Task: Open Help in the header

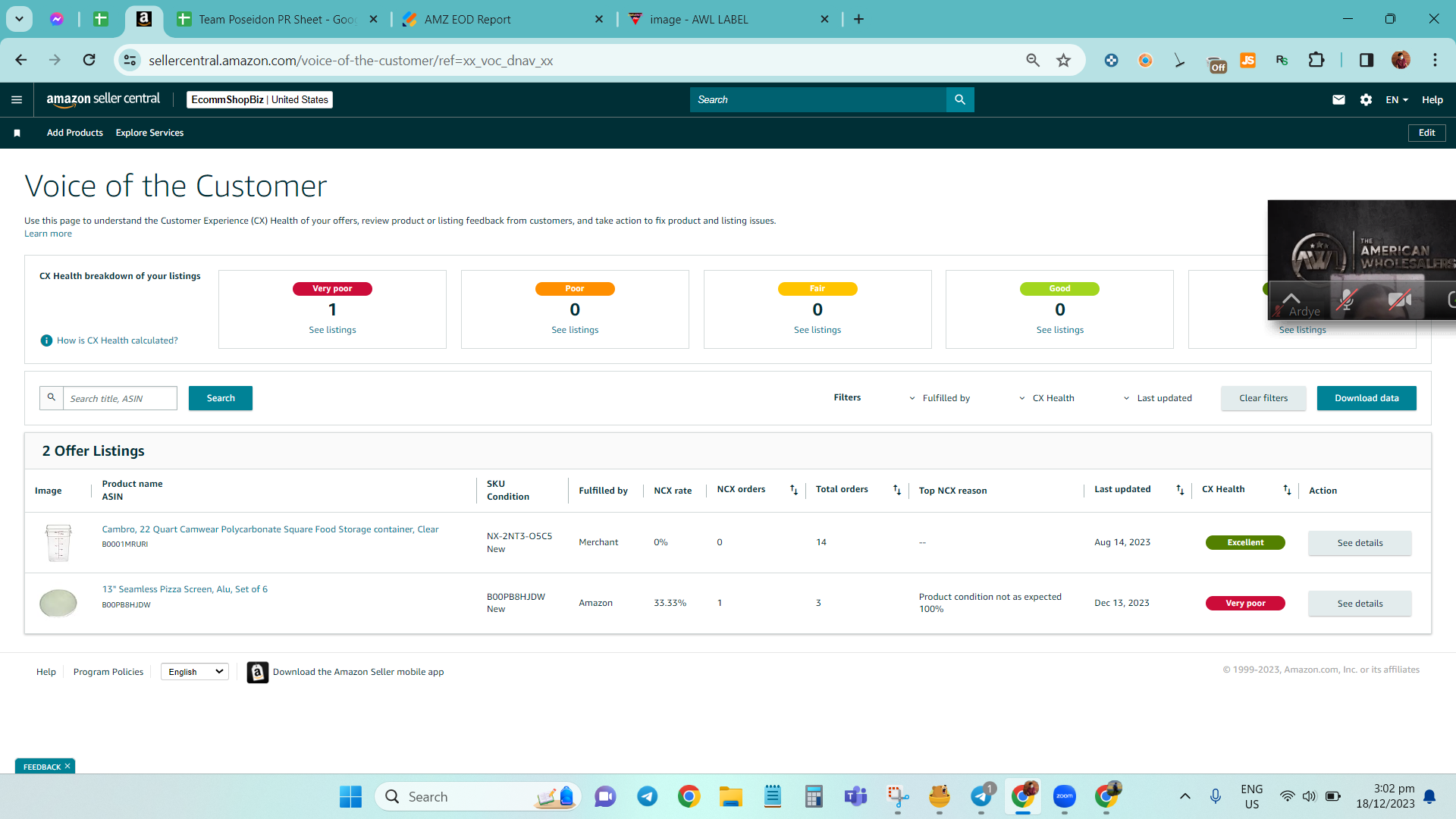Action: coord(1432,99)
